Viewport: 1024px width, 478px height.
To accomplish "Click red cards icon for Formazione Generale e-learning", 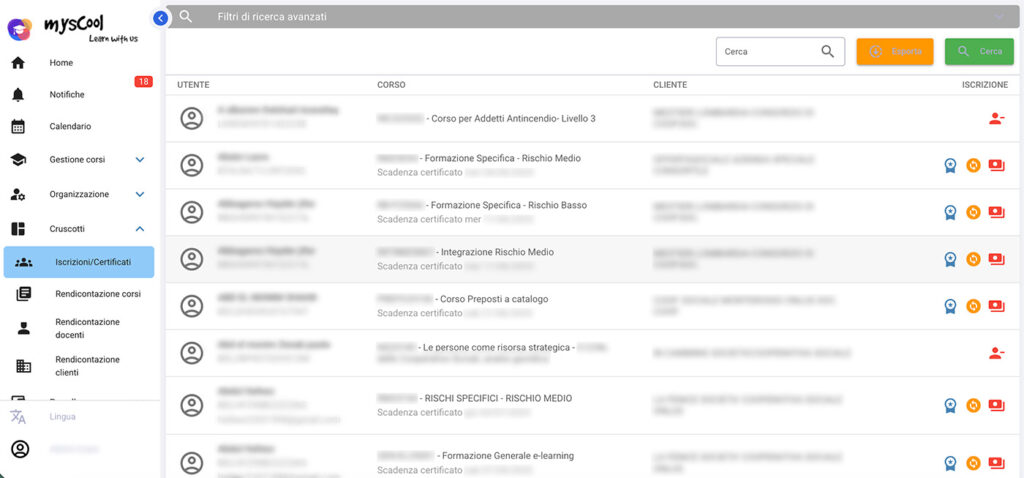I will pos(997,464).
